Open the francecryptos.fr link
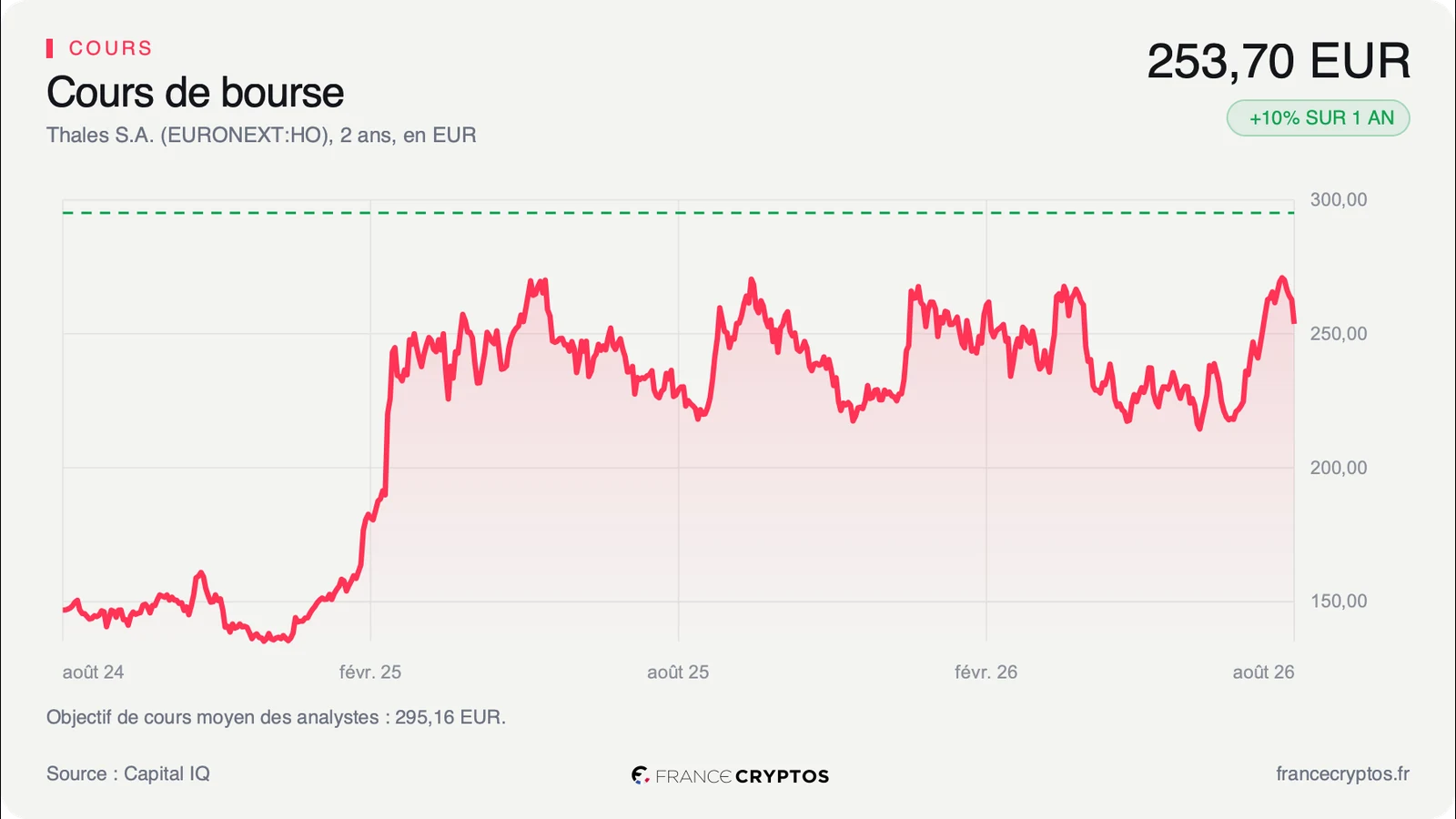Image resolution: width=1456 pixels, height=819 pixels. coord(1342,773)
